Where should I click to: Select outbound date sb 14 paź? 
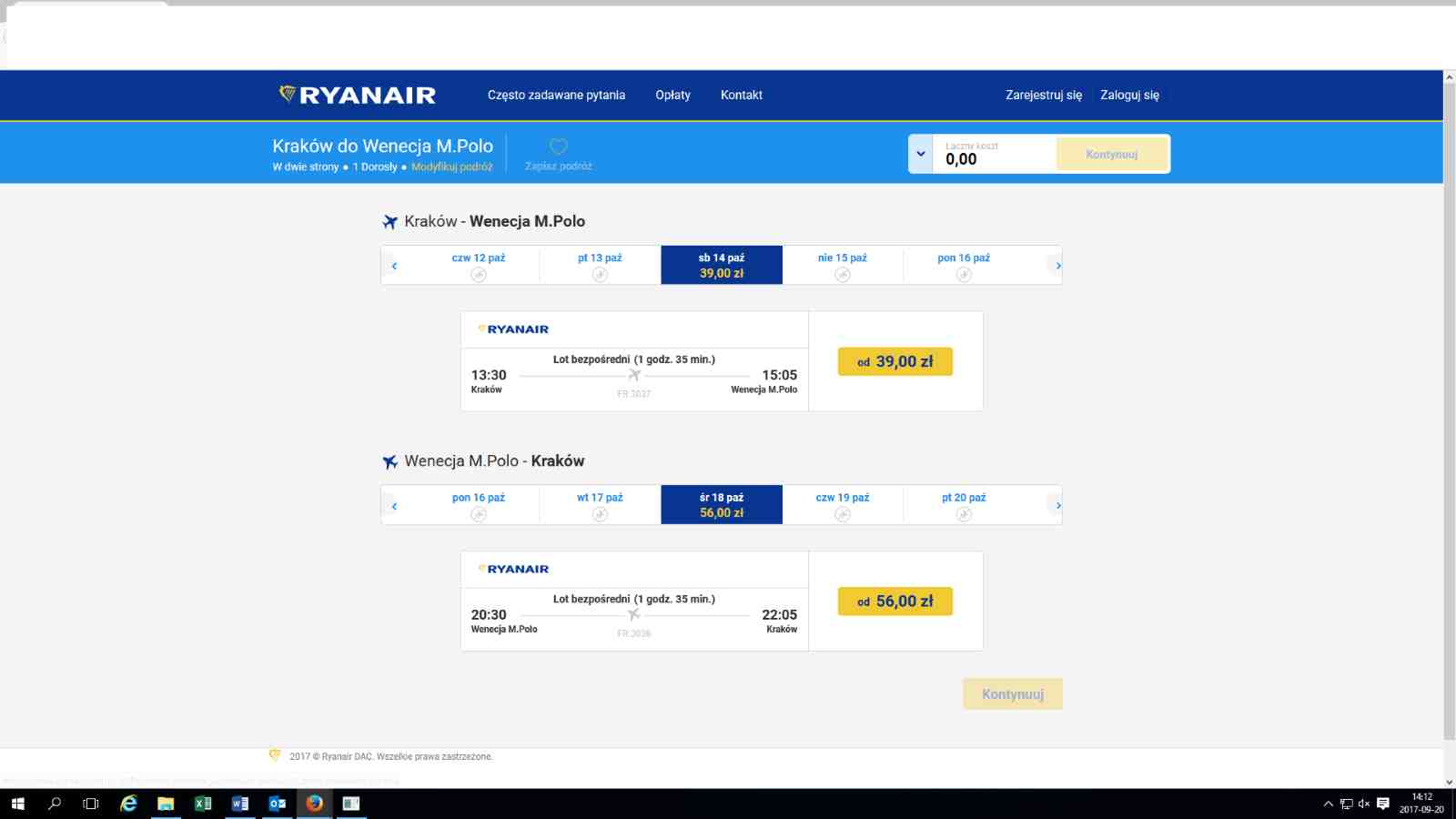click(722, 265)
